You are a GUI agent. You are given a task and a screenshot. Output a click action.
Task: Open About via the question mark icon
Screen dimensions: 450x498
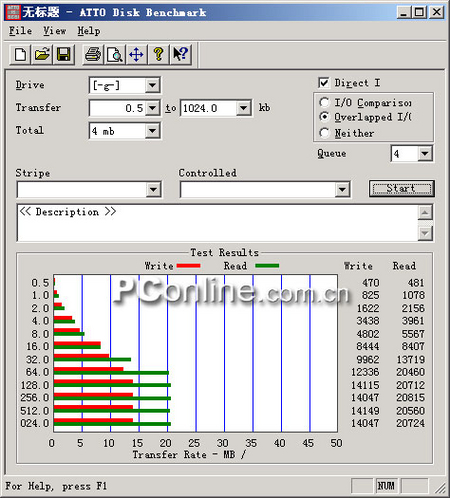[x=159, y=54]
